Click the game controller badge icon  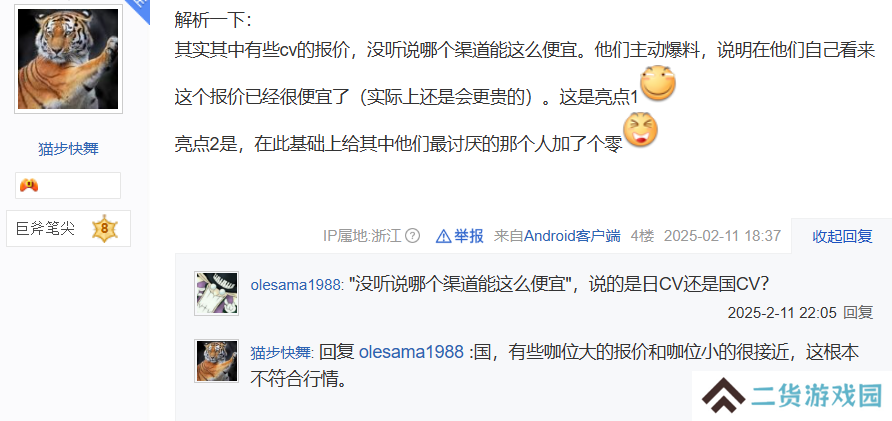pyautogui.click(x=29, y=185)
